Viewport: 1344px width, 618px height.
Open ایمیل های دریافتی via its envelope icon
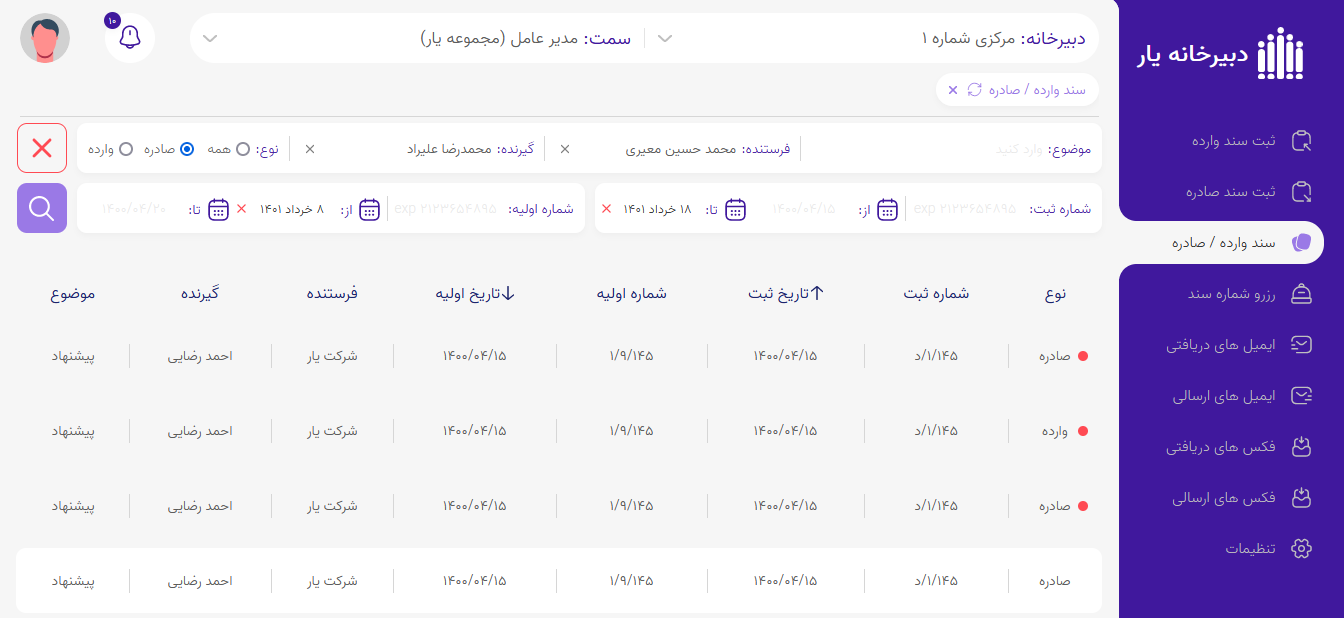tap(1303, 344)
